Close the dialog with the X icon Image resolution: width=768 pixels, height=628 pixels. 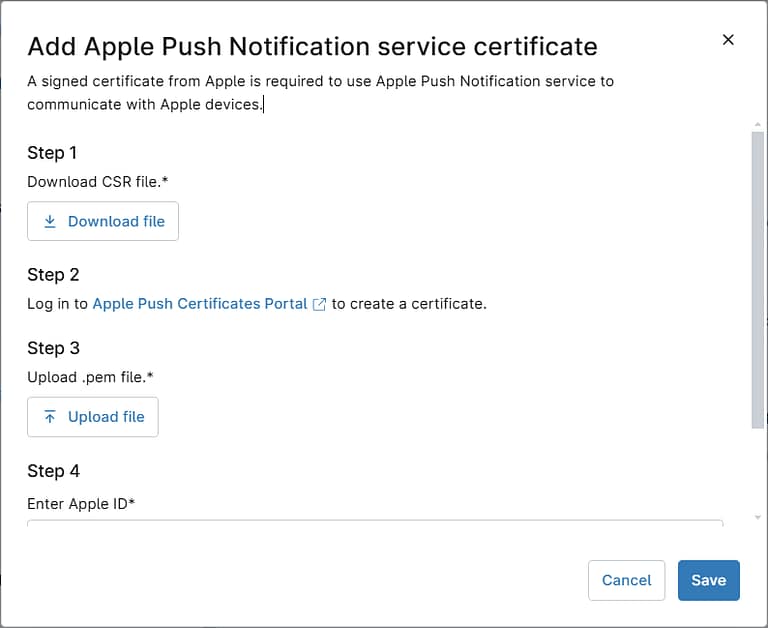tap(728, 40)
